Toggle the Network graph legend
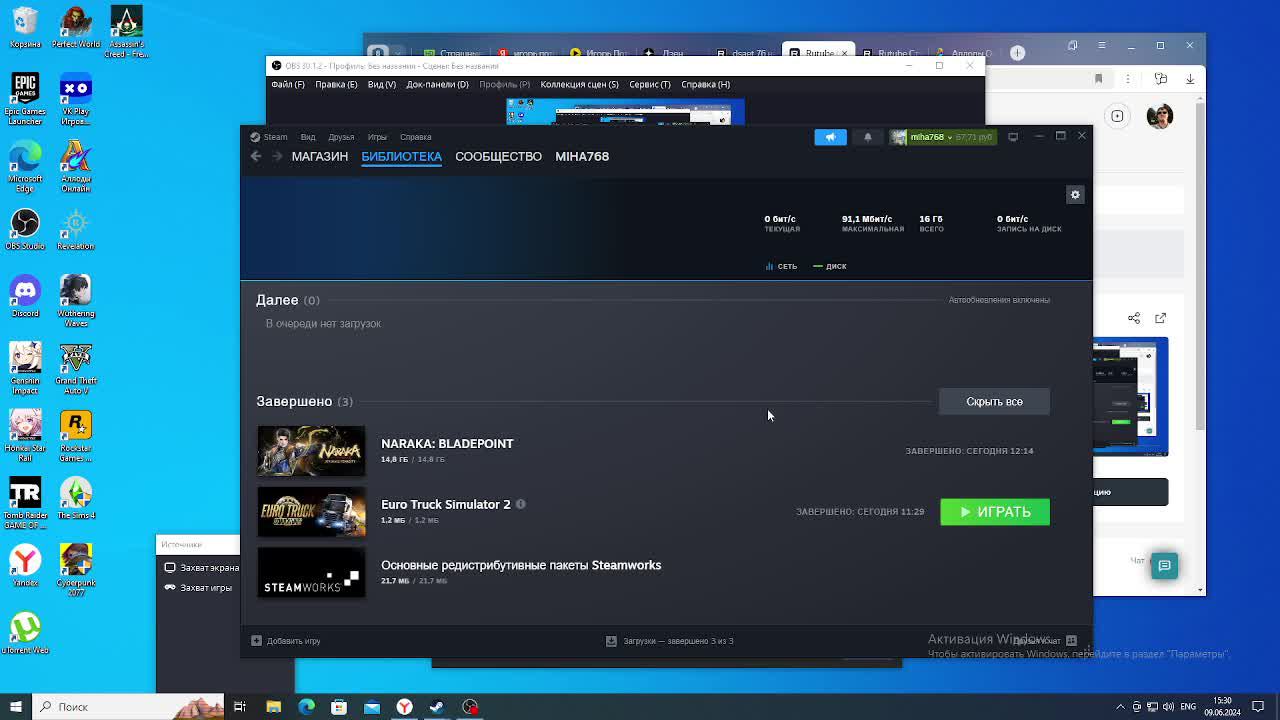The width and height of the screenshot is (1280, 720). [781, 266]
